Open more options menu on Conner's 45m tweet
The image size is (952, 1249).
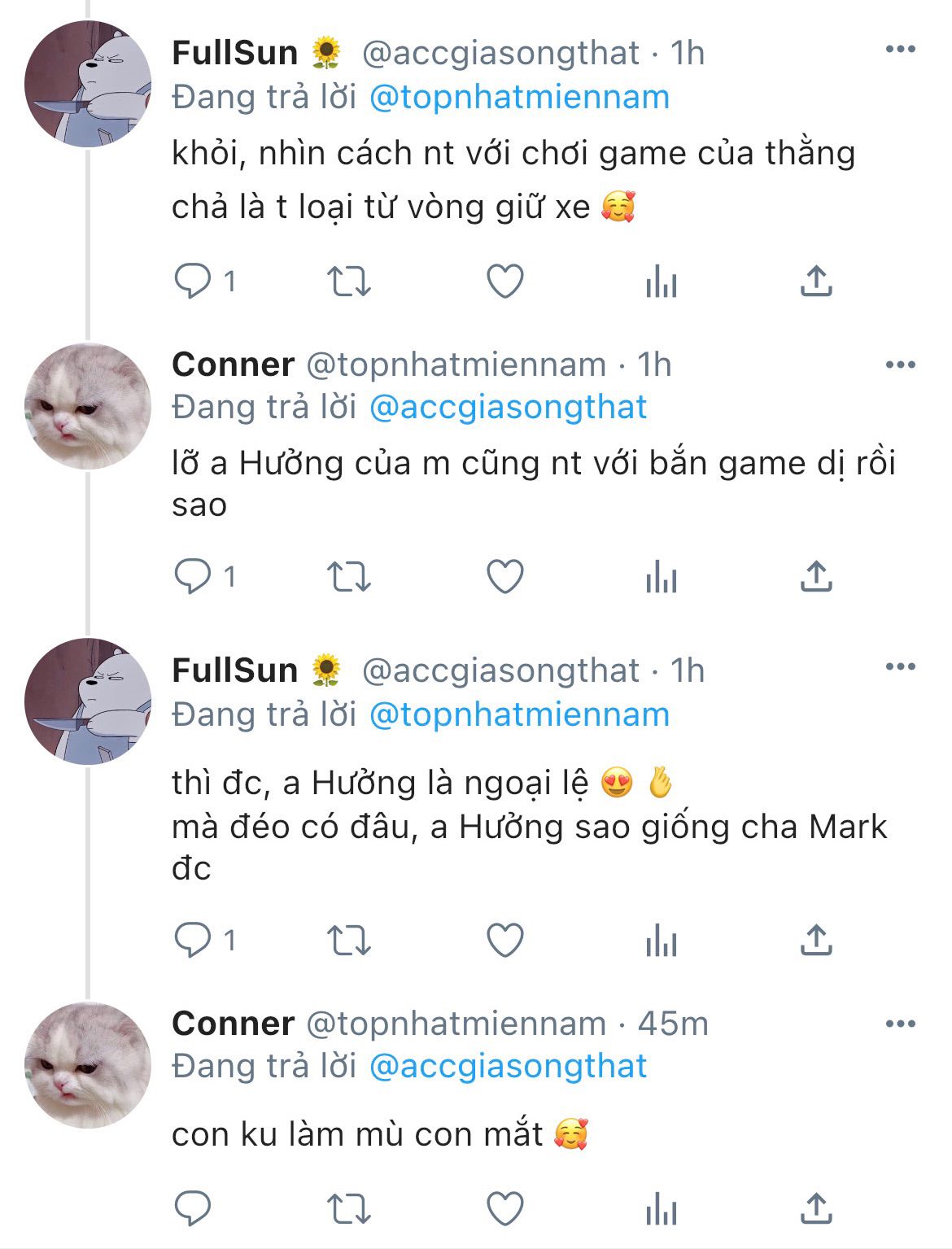click(900, 1023)
